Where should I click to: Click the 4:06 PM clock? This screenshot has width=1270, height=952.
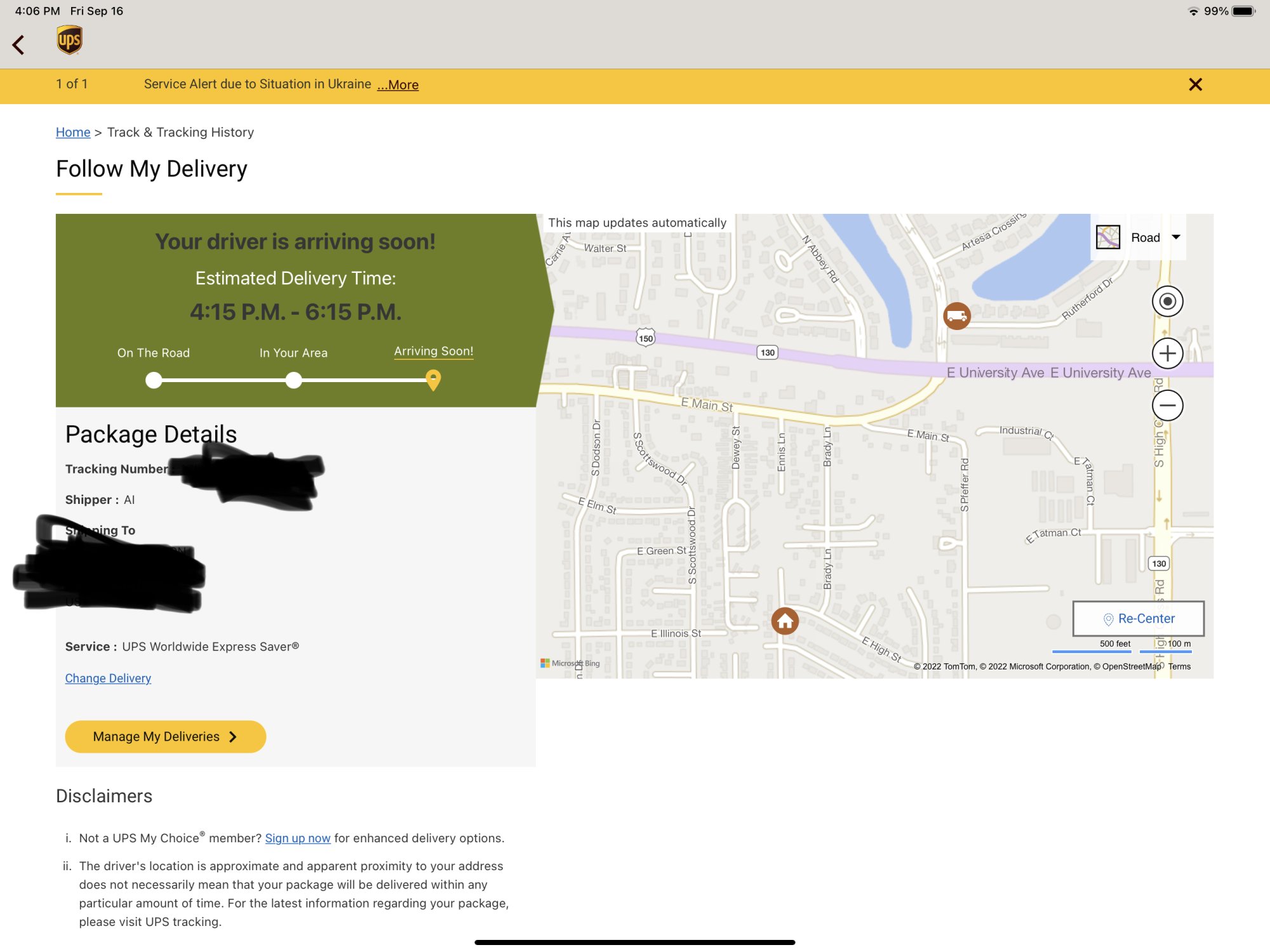pos(37,11)
